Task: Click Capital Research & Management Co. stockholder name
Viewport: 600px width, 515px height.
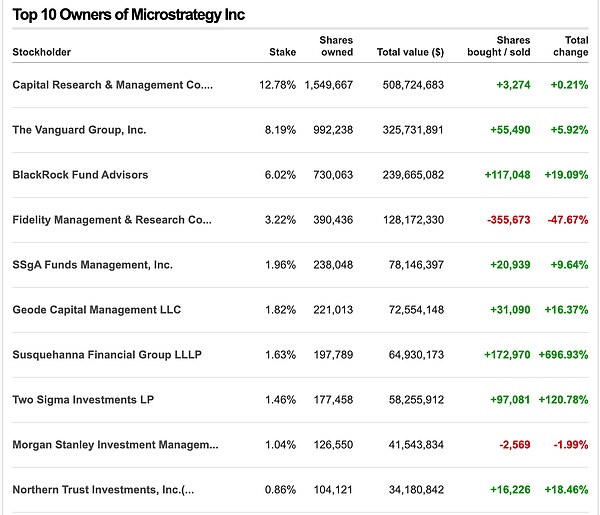Action: click(x=112, y=85)
